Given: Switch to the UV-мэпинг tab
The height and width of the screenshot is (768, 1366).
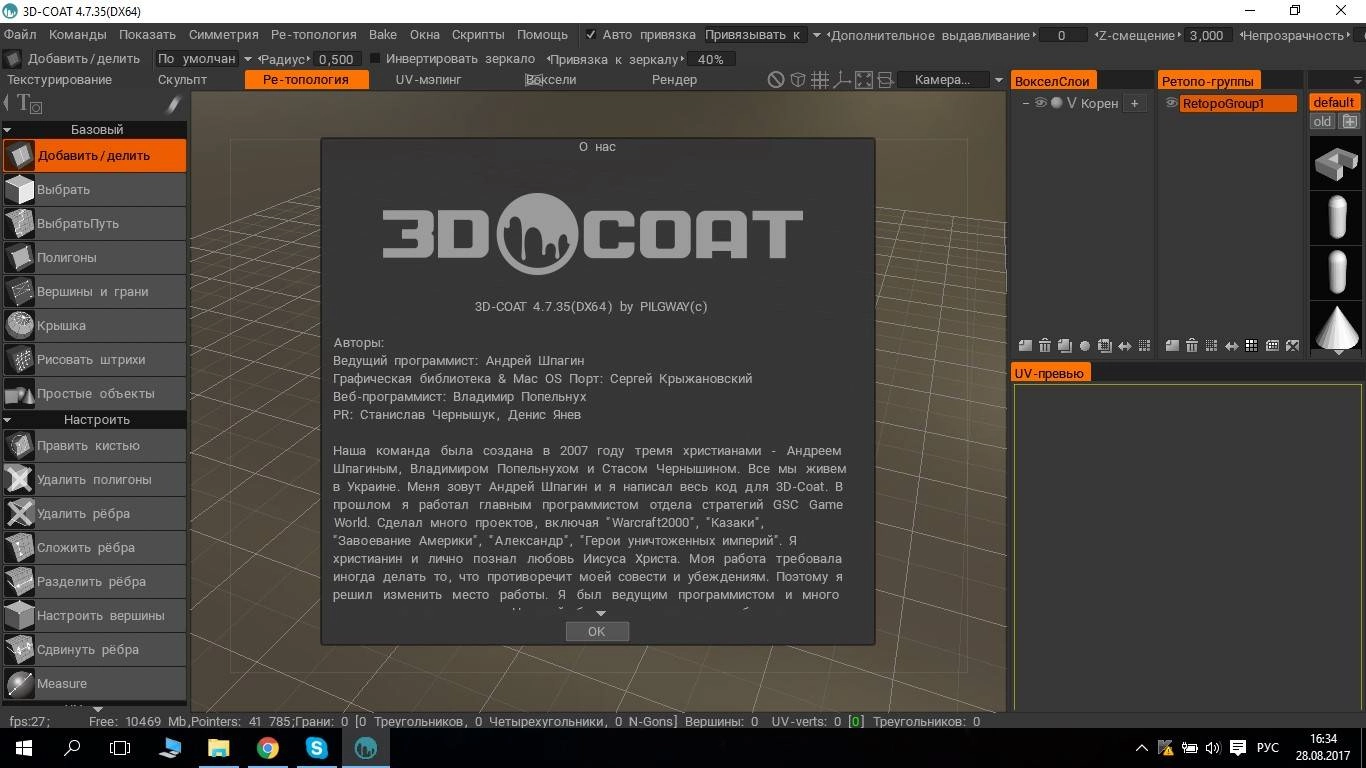Looking at the screenshot, I should (x=428, y=80).
